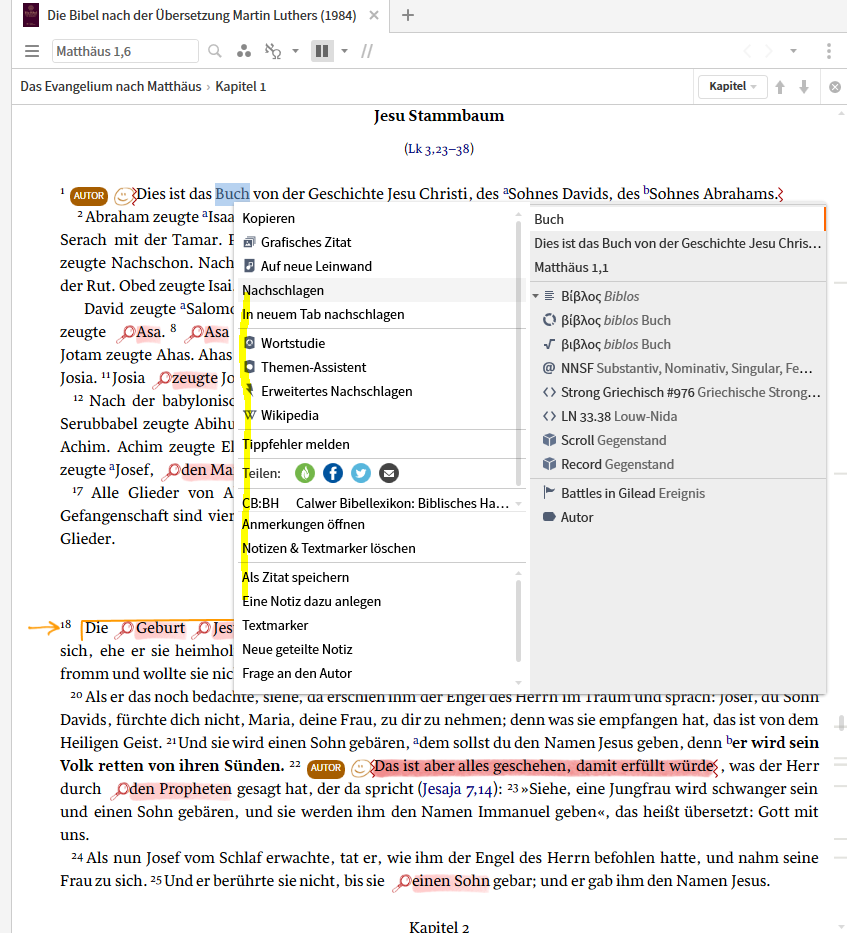
Task: Follow the Lk 3,23–38 cross-reference link
Action: click(439, 149)
